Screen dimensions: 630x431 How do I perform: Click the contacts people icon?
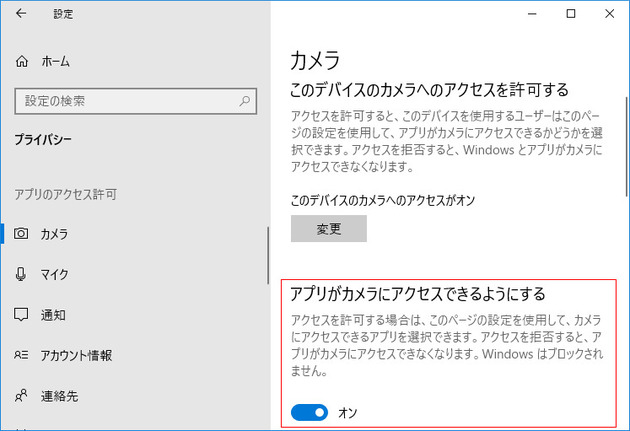tap(22, 396)
